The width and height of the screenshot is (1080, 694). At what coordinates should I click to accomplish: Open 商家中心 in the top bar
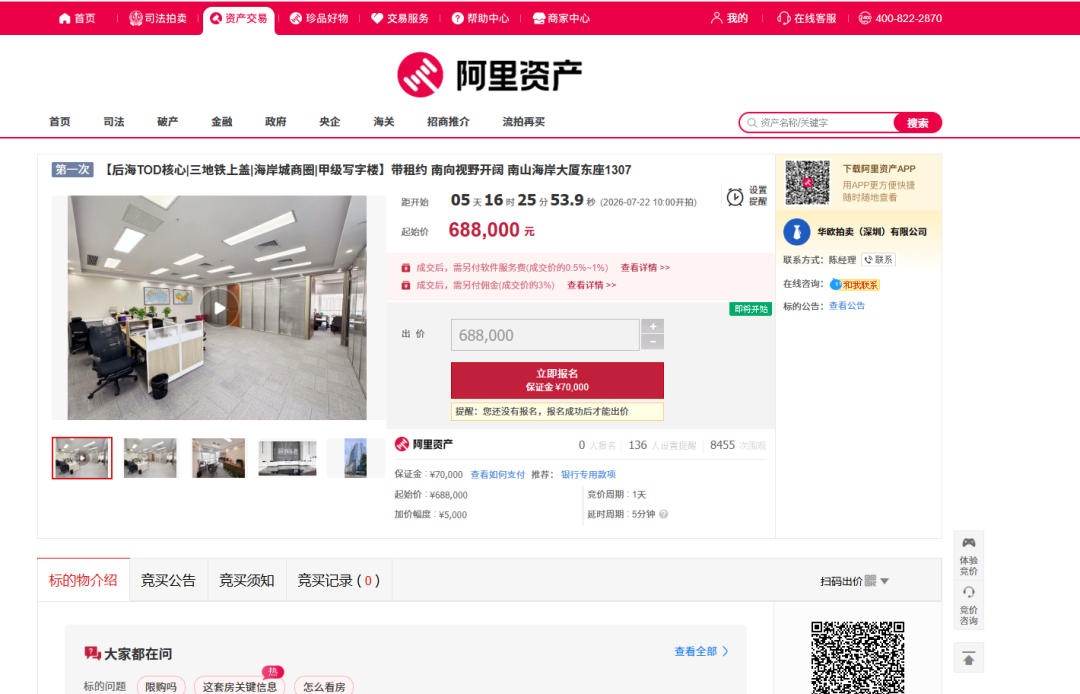pyautogui.click(x=561, y=19)
